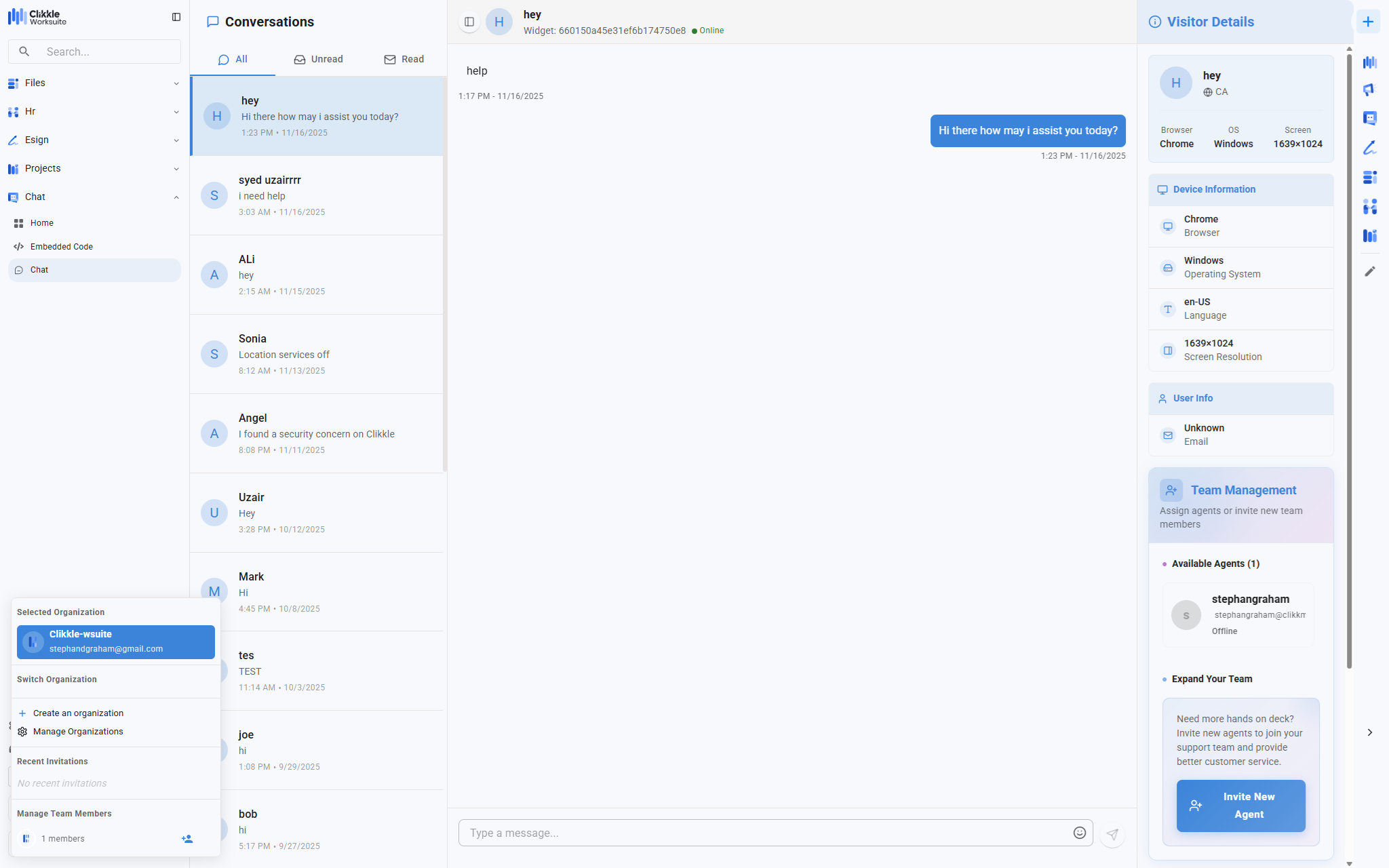The width and height of the screenshot is (1389, 868).
Task: Click the send message paper plane icon
Action: 1112,834
